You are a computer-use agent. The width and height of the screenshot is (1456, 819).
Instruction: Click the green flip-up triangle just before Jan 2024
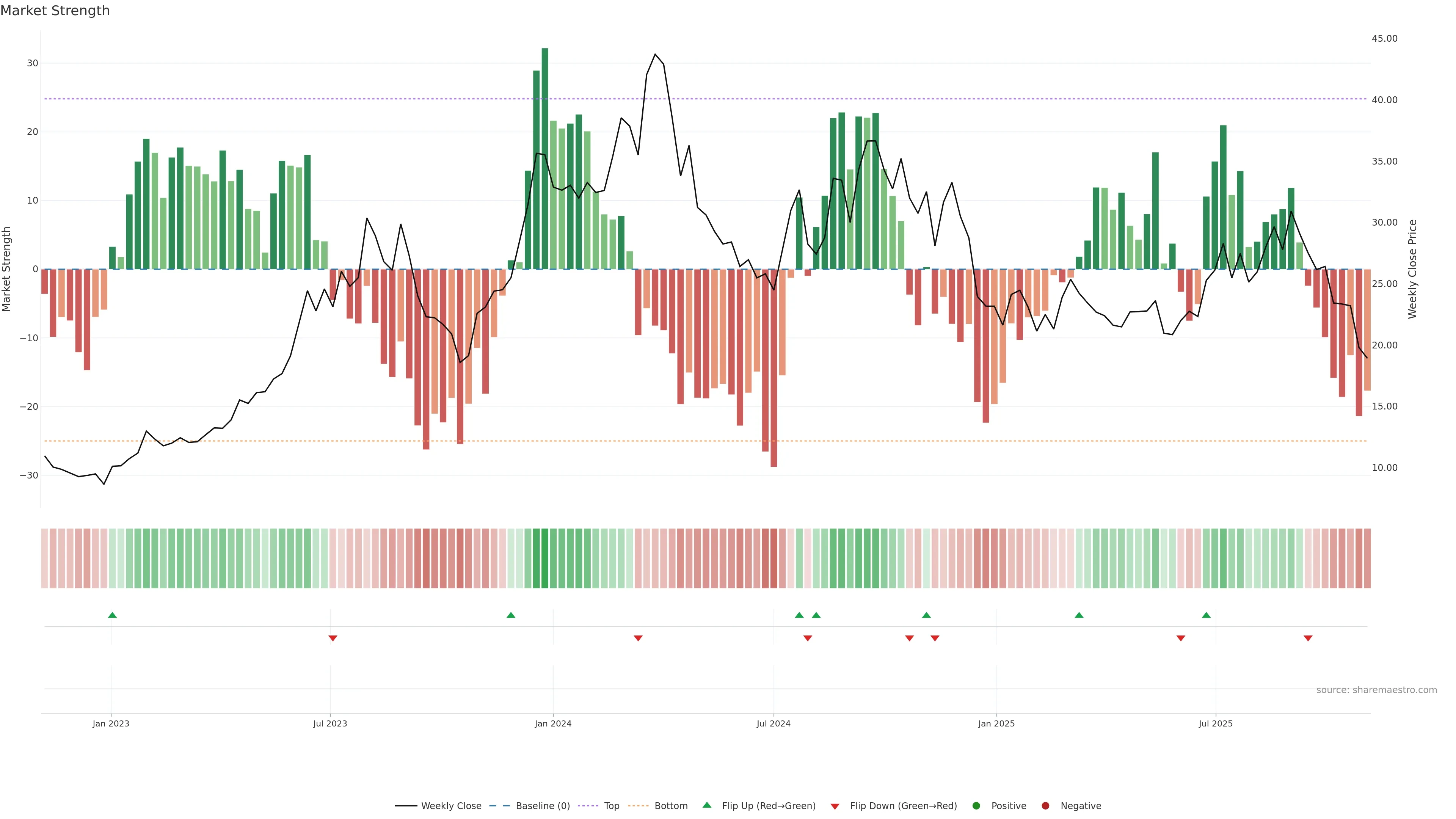[x=511, y=615]
